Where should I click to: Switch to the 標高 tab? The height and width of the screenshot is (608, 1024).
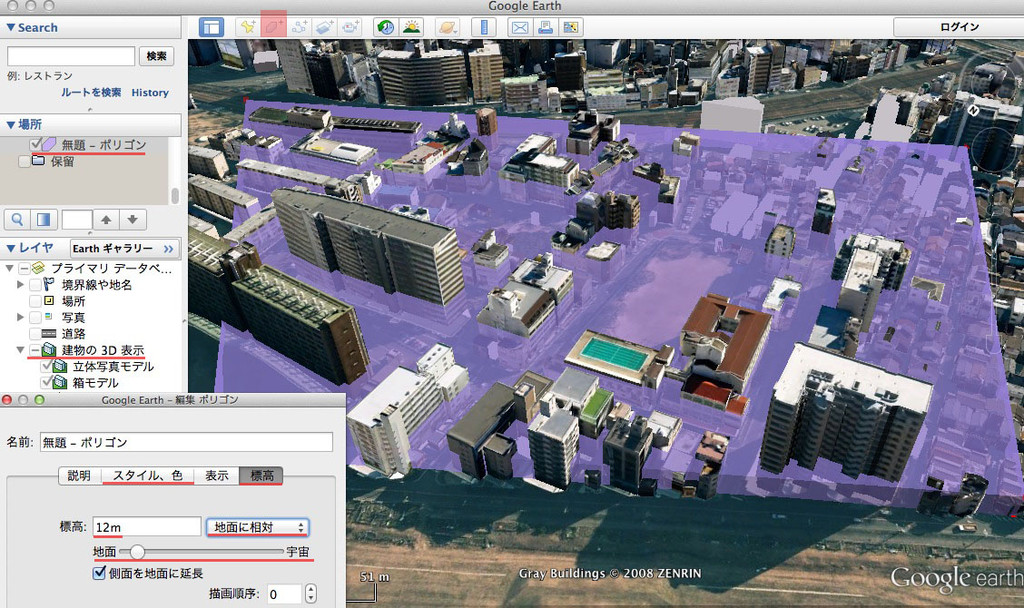(x=261, y=475)
